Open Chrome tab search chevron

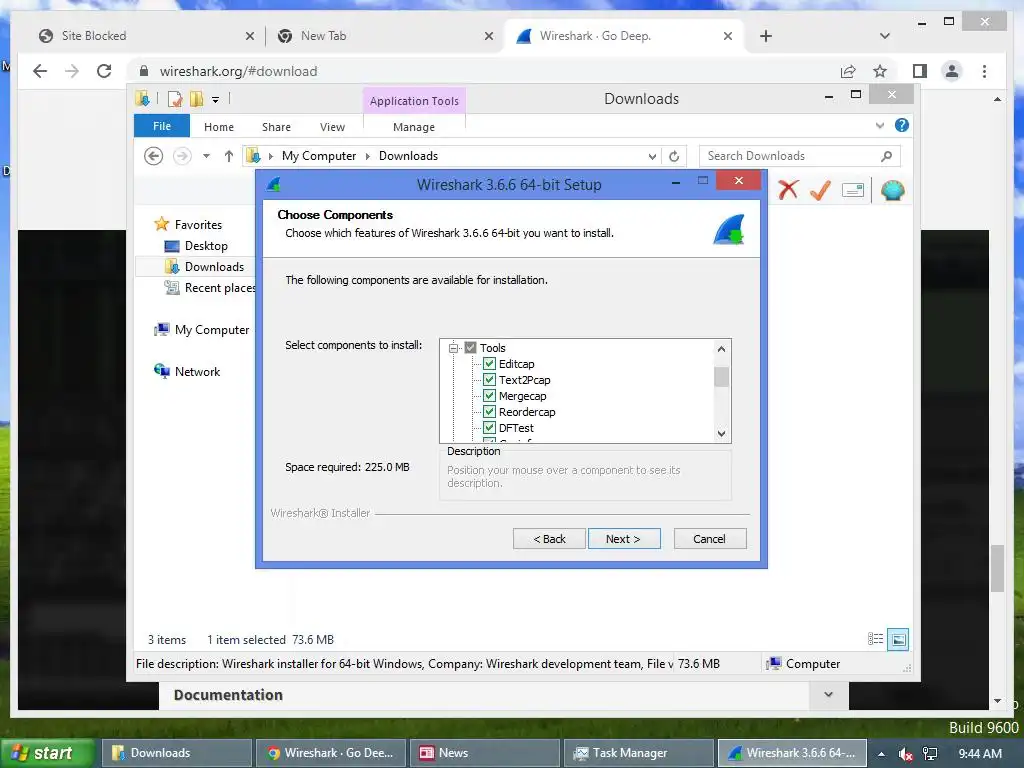click(x=885, y=36)
